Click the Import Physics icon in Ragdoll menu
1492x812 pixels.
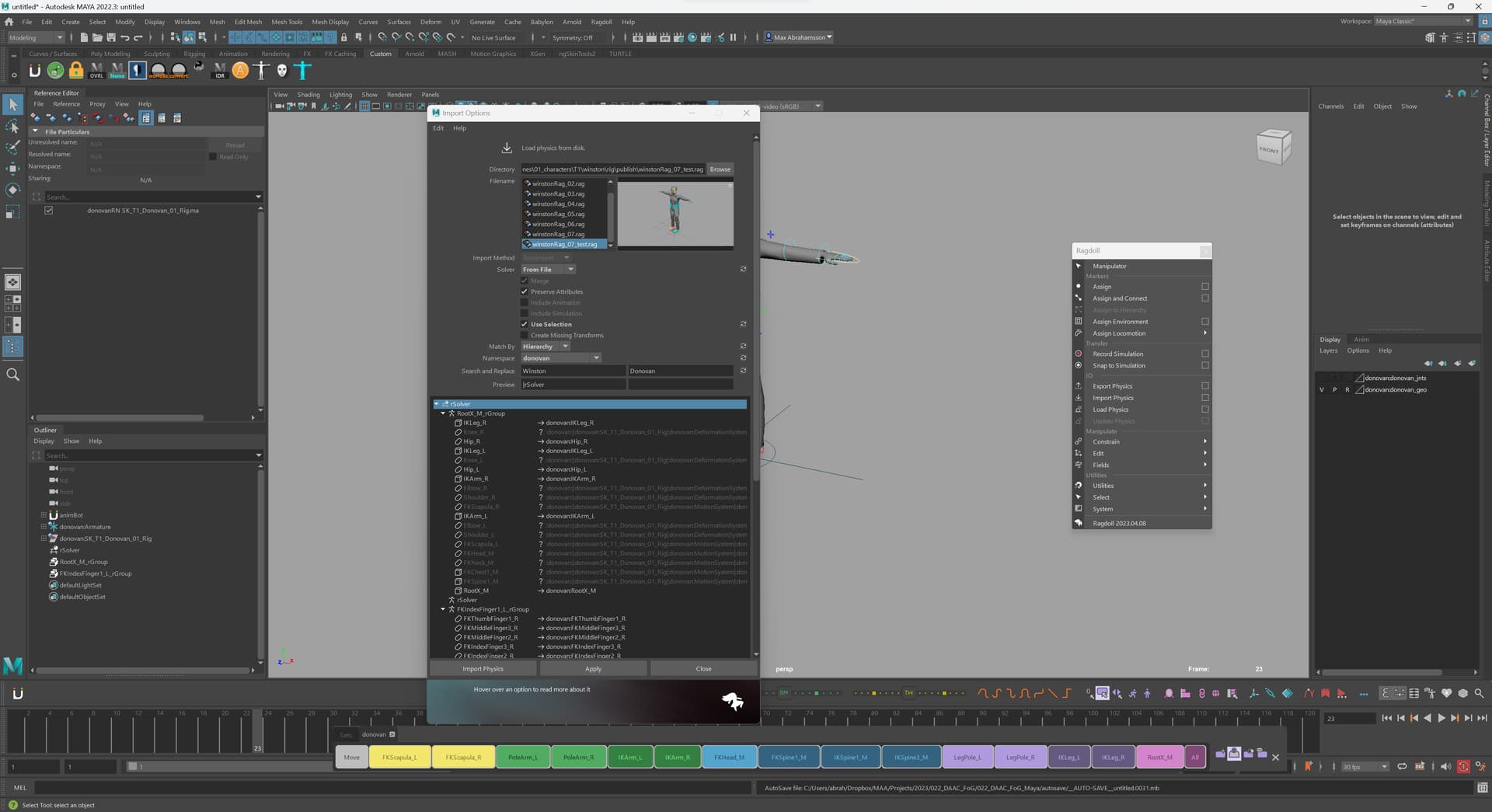(1078, 398)
